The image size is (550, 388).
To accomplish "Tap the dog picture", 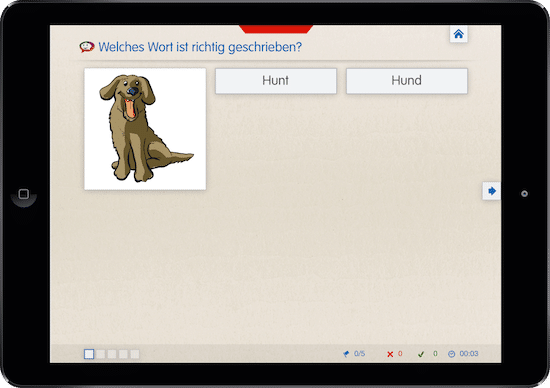I will pyautogui.click(x=145, y=129).
